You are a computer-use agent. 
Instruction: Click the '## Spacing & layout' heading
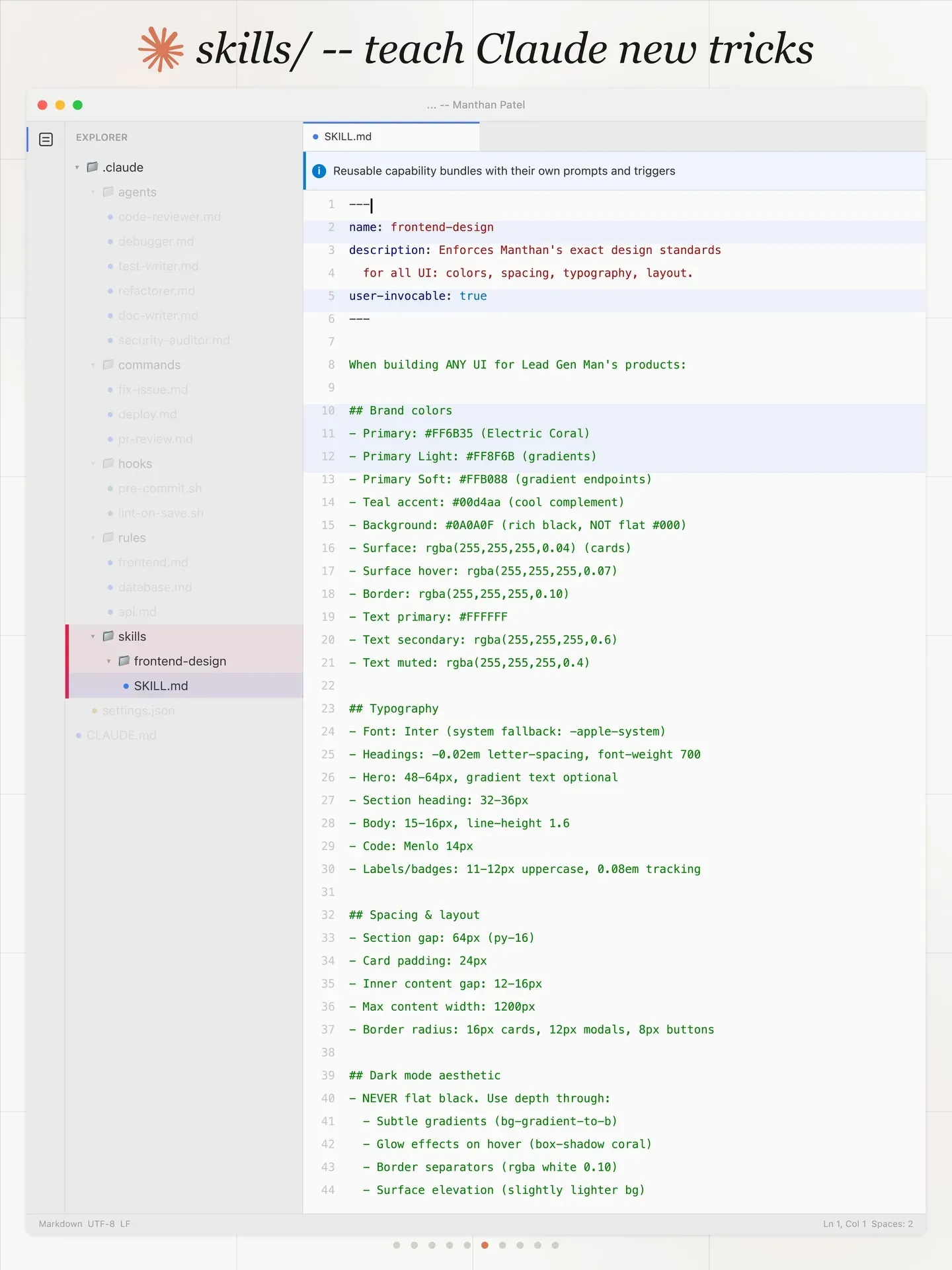click(415, 915)
